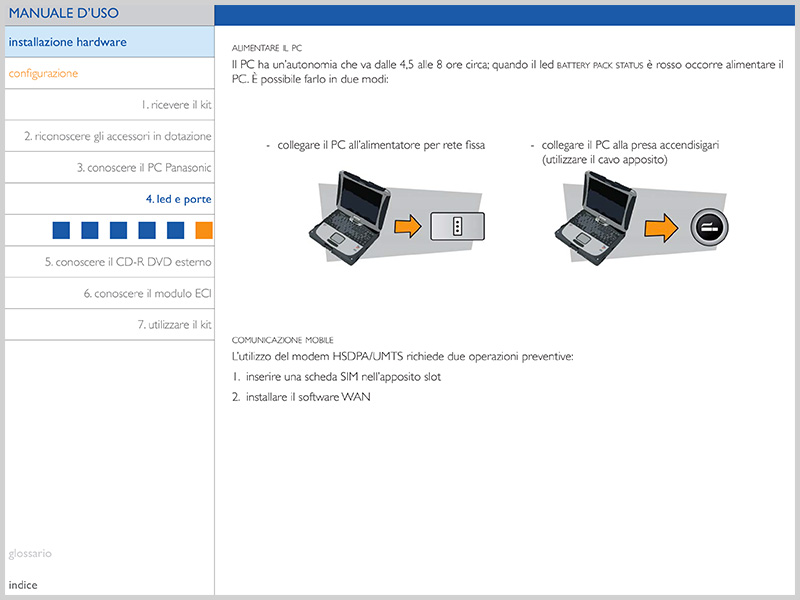This screenshot has height=600, width=800.
Task: Select 2. riconoscere gli accessori in dotazione
Action: [118, 136]
